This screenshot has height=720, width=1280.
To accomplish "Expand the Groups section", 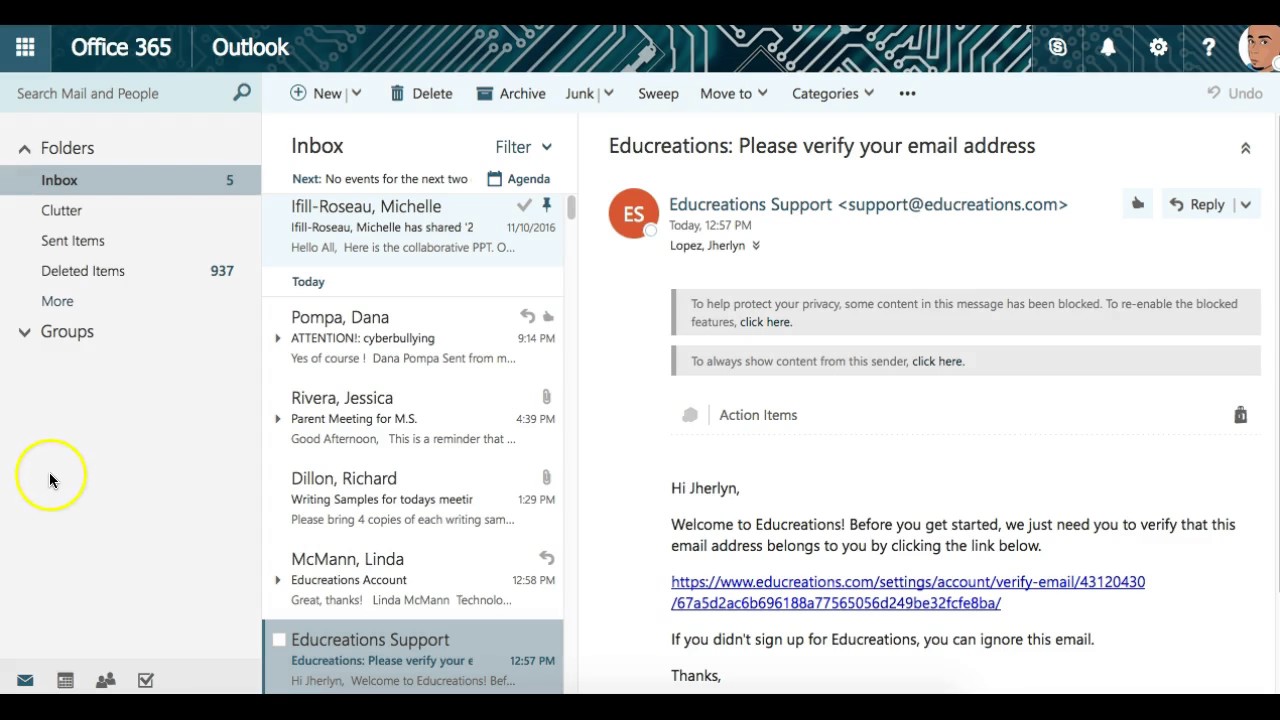I will [25, 332].
